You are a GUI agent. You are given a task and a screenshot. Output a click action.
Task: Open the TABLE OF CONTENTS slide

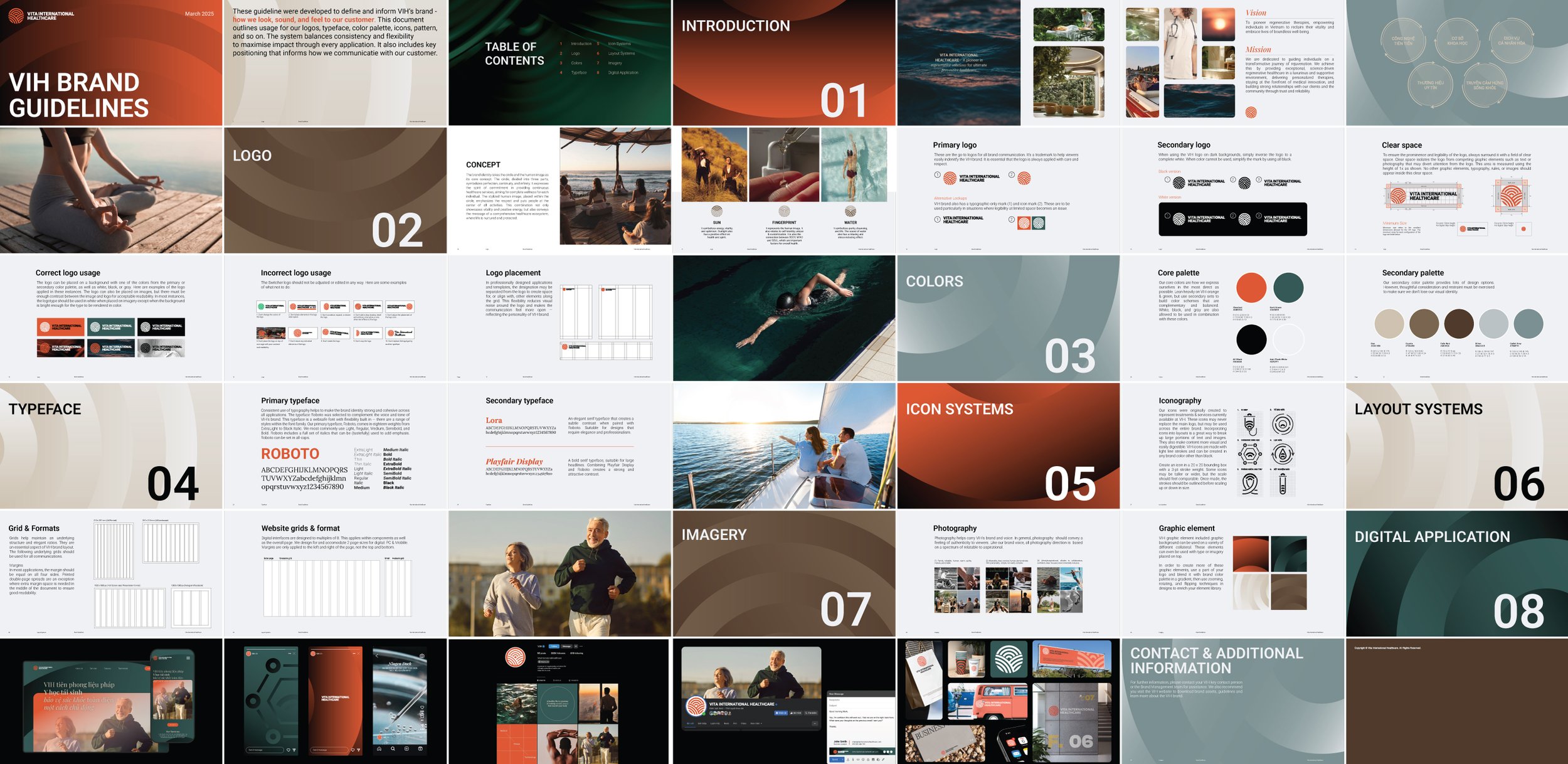[559, 63]
